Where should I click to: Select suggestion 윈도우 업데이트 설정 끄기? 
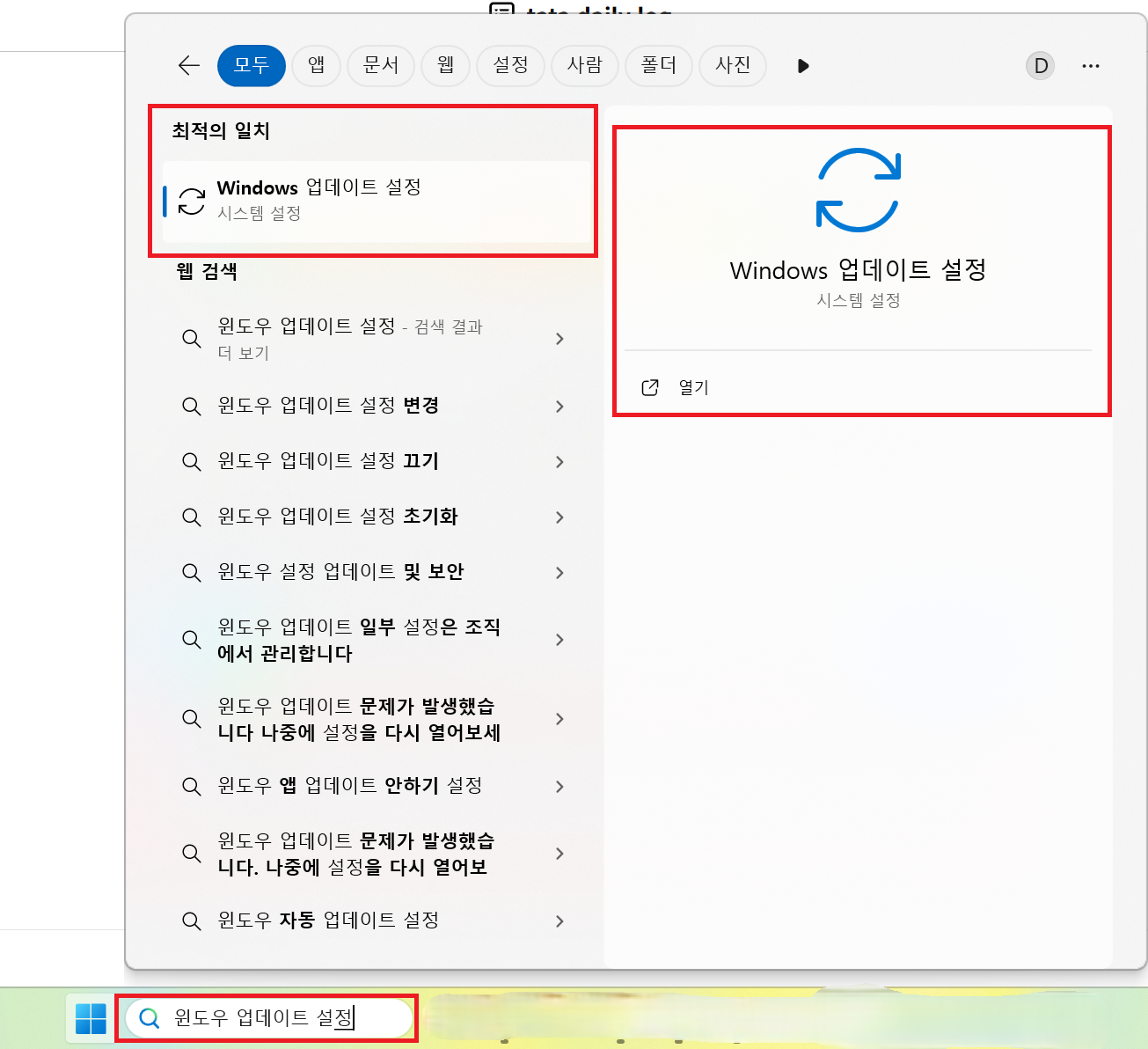click(377, 461)
